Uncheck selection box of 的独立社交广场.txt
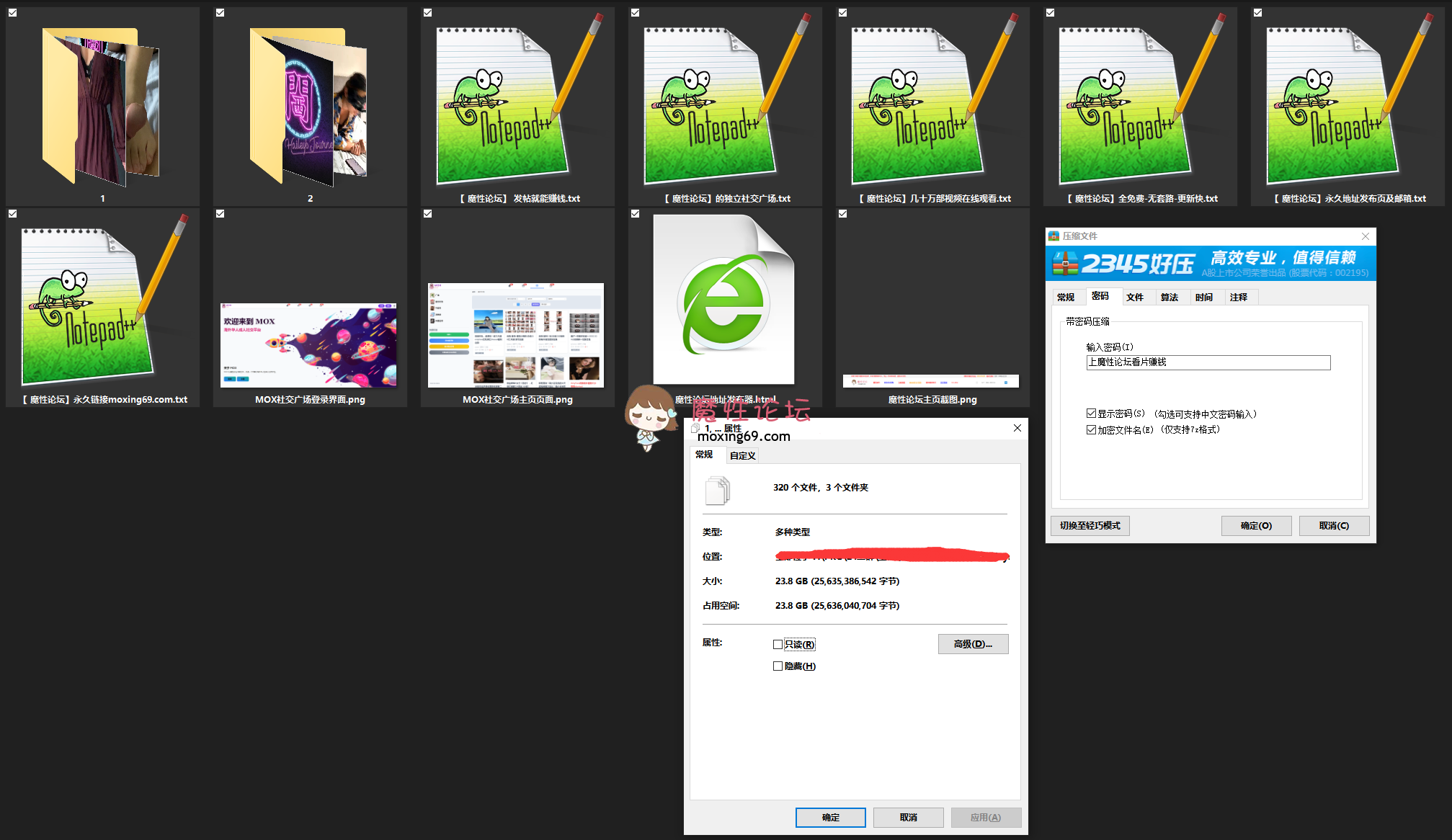This screenshot has width=1452, height=840. (x=636, y=12)
